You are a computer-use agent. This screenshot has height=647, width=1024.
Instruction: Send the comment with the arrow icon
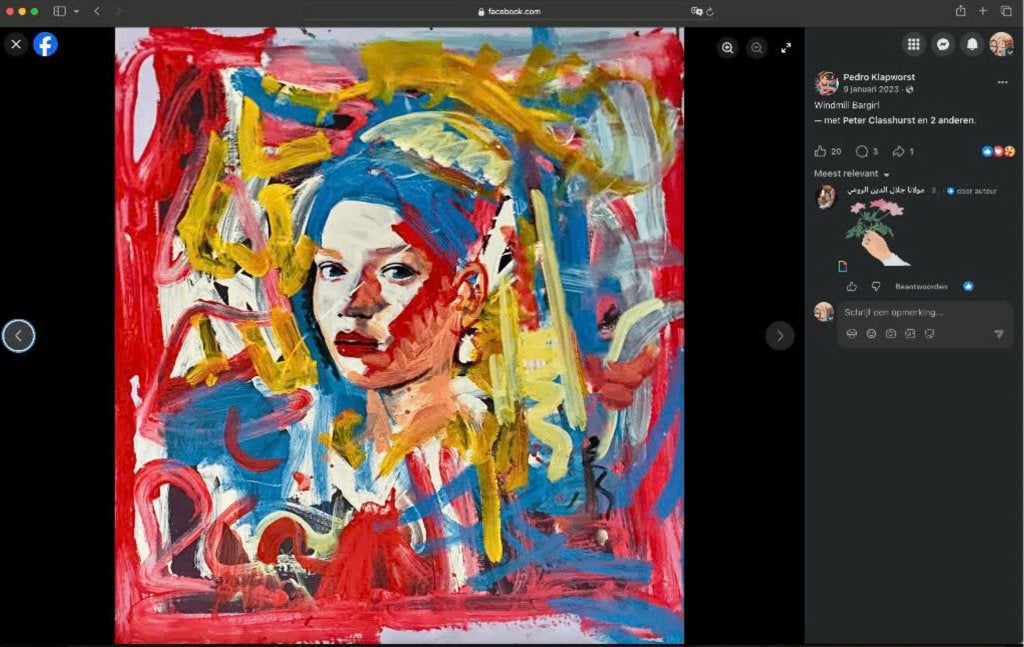999,334
